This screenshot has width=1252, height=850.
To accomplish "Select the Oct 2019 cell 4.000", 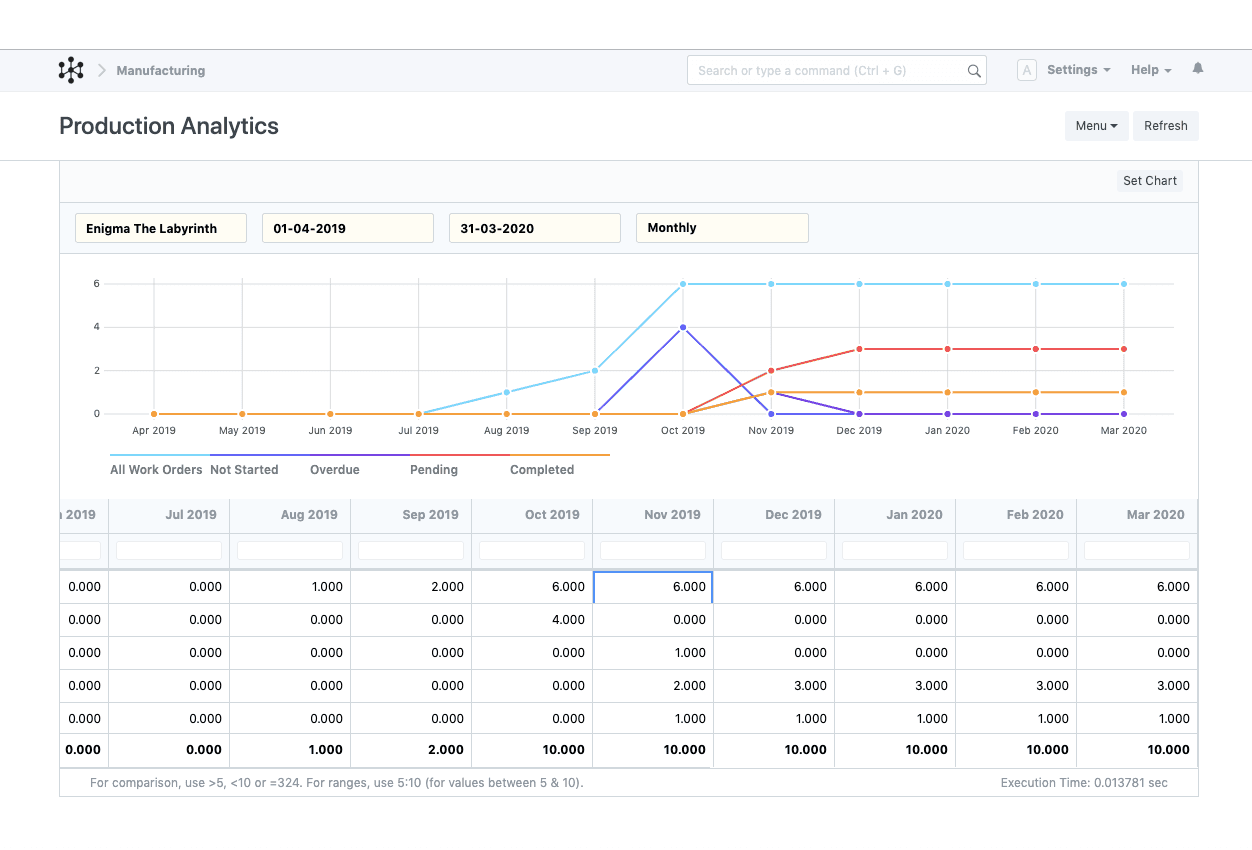I will click(x=532, y=620).
